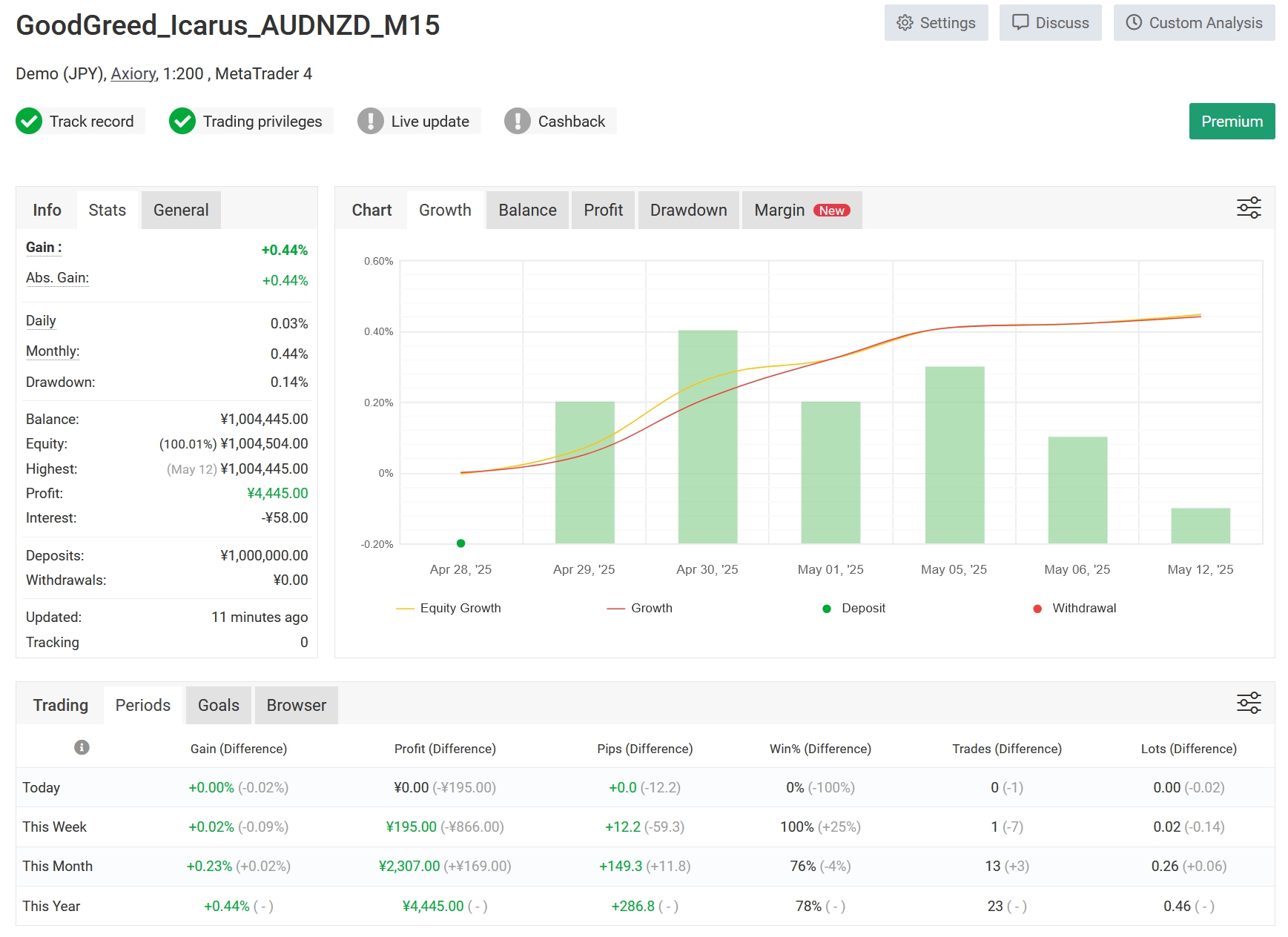The image size is (1288, 937).
Task: Toggle Deposit markers in chart legend
Action: coord(853,609)
